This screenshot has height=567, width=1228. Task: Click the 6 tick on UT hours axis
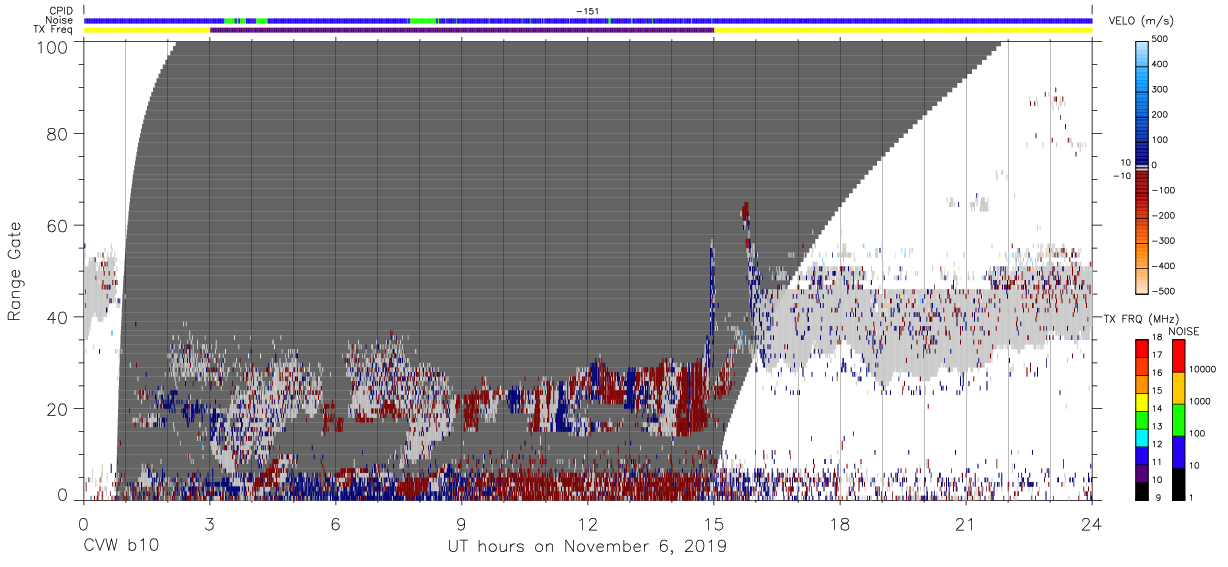335,523
